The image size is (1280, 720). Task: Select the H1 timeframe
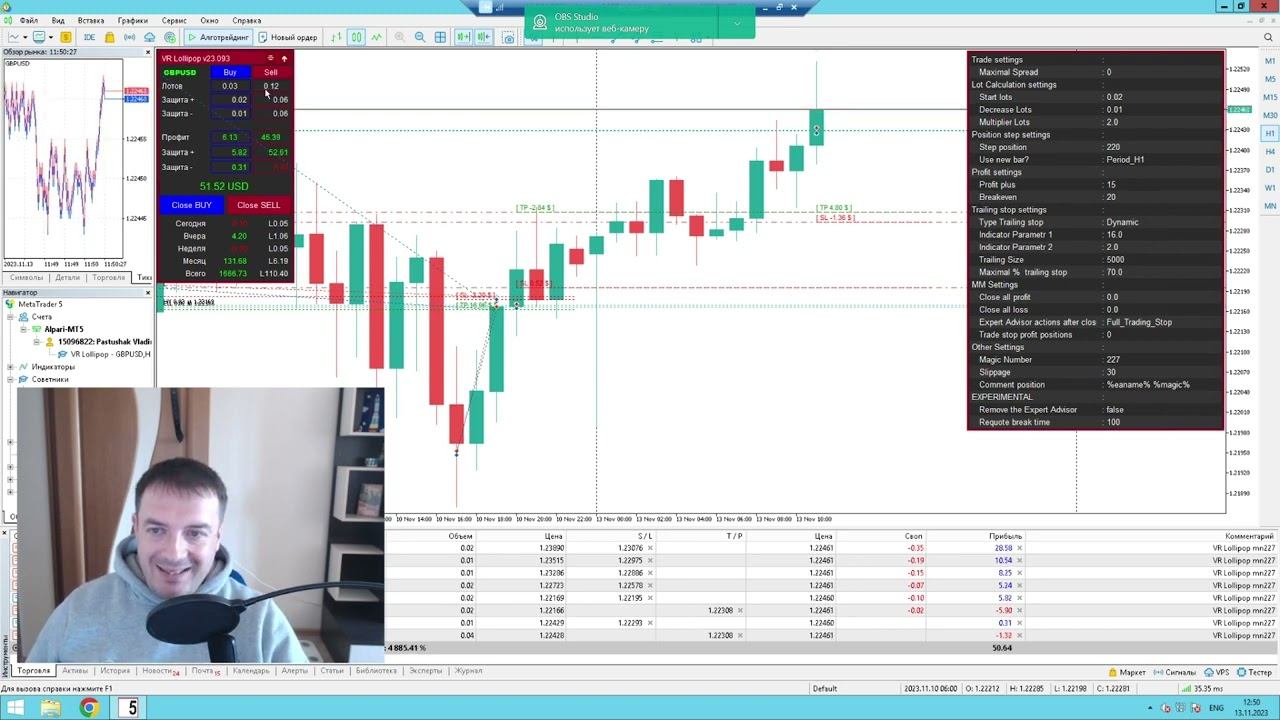[x=1270, y=133]
